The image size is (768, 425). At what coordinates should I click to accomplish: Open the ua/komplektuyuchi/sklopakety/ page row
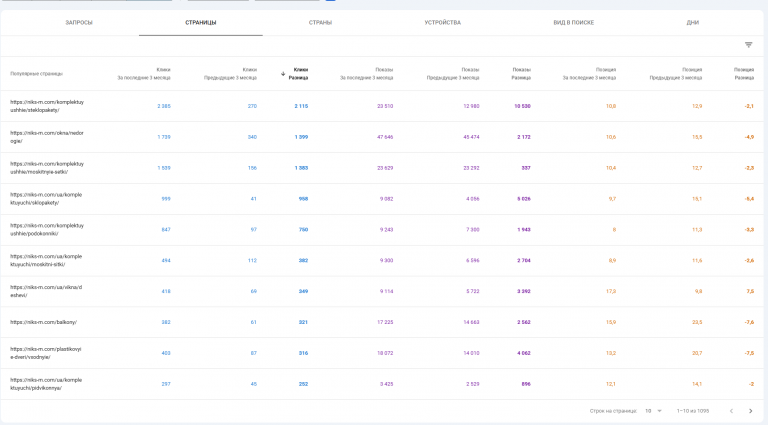tap(382, 199)
